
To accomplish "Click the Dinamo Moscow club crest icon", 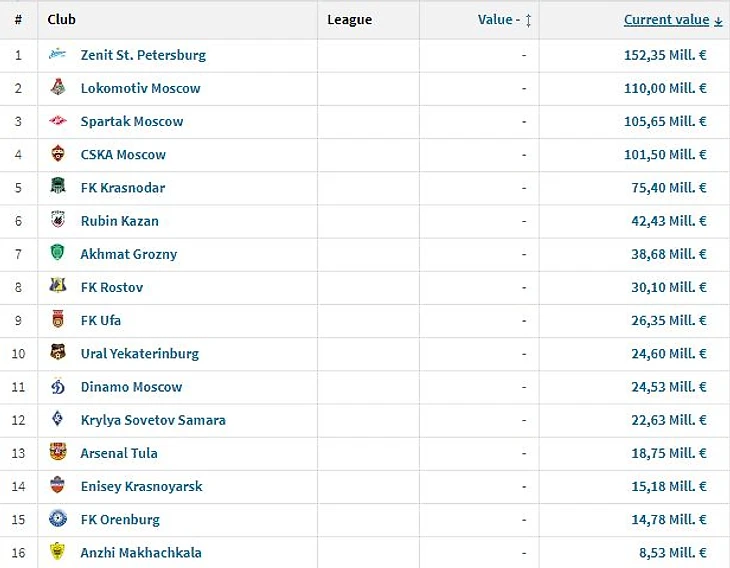I will 58,386.
